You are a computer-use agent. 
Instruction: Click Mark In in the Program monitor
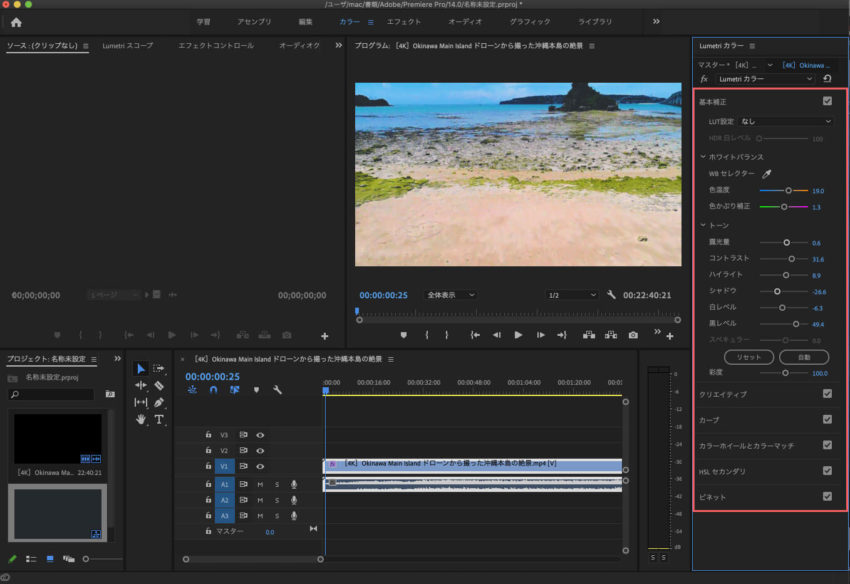(427, 335)
